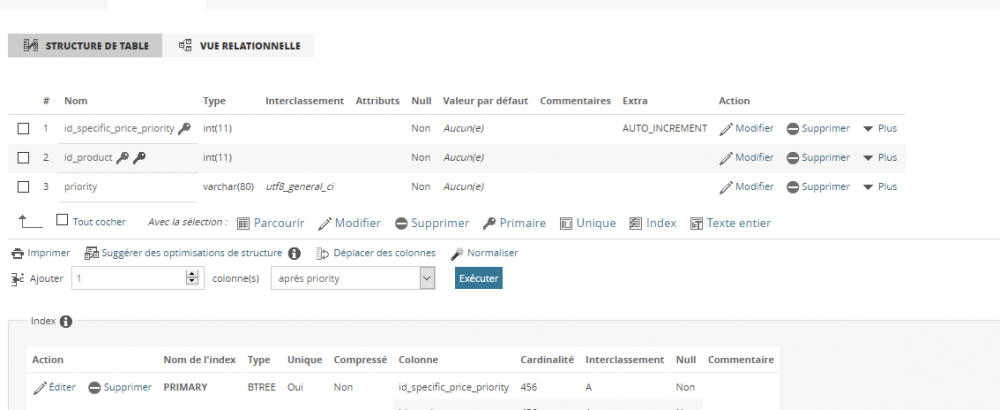
Task: Click the '456' cardinality cell
Action: (x=529, y=388)
